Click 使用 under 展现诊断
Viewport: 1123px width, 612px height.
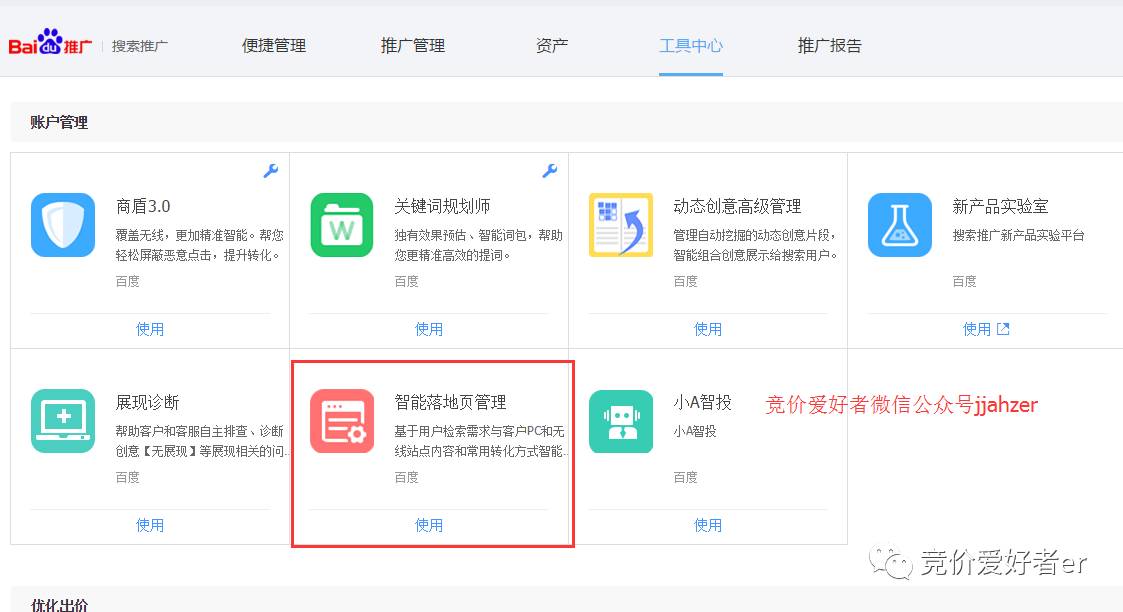click(150, 525)
